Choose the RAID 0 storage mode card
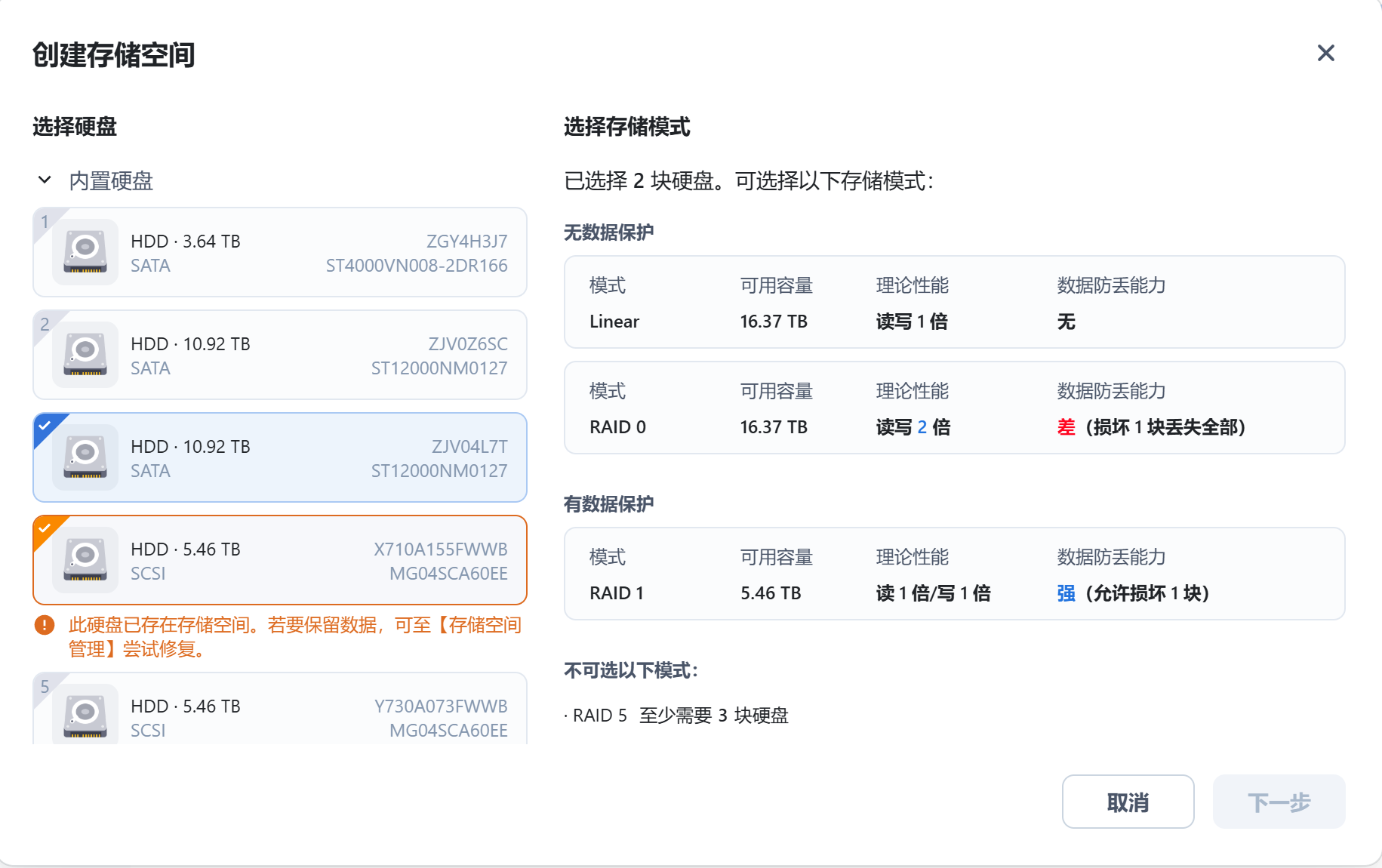The image size is (1382, 868). click(955, 408)
